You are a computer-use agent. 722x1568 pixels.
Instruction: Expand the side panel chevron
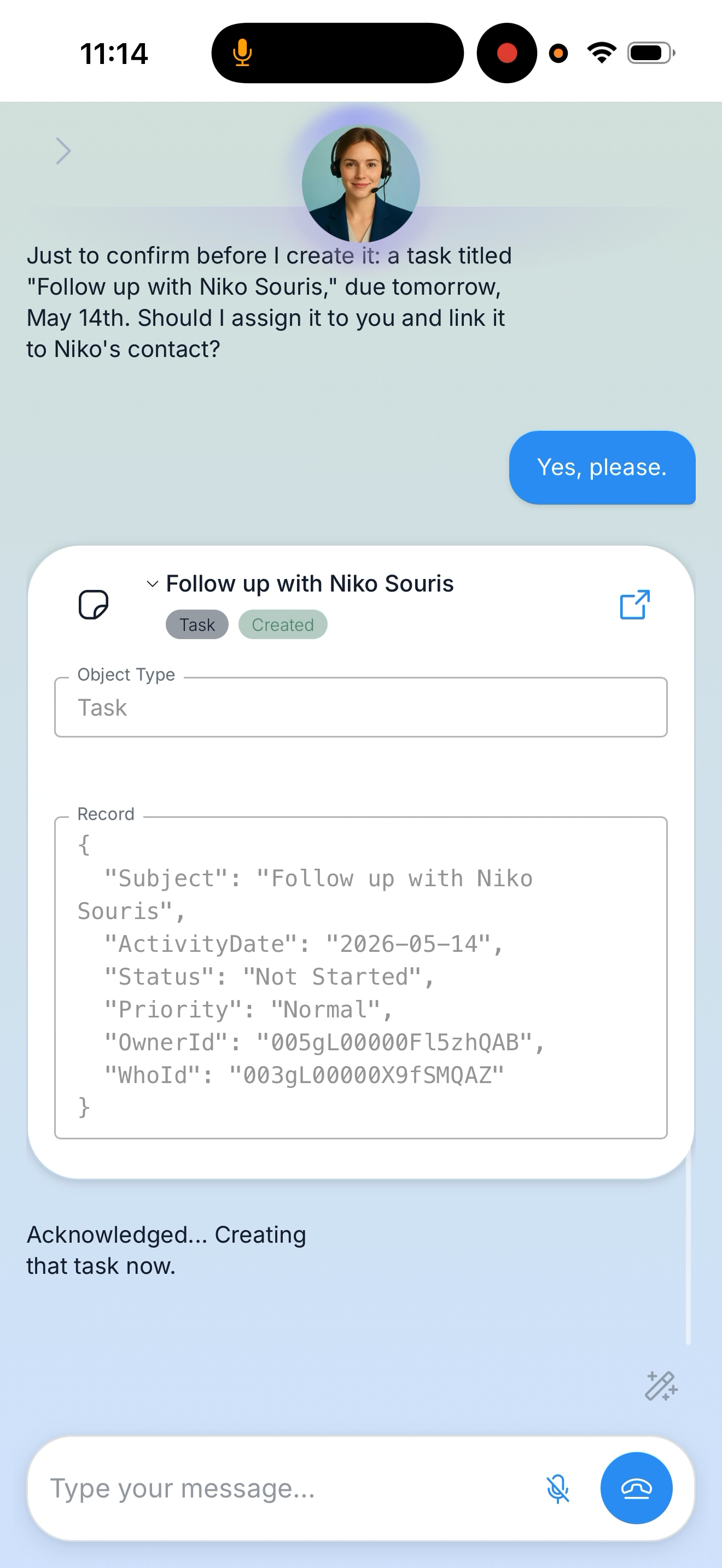point(63,151)
